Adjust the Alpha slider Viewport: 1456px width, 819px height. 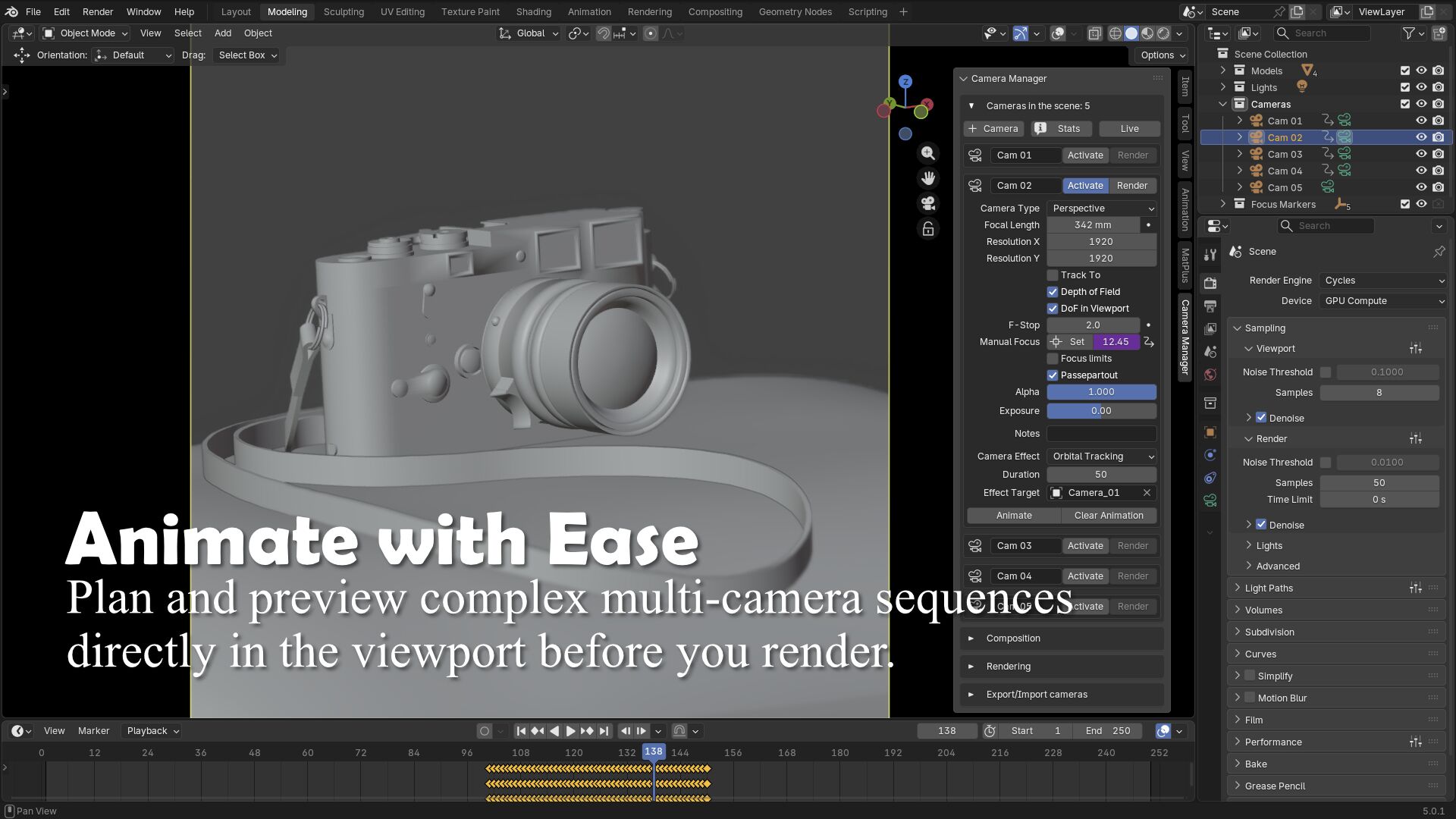(x=1101, y=392)
